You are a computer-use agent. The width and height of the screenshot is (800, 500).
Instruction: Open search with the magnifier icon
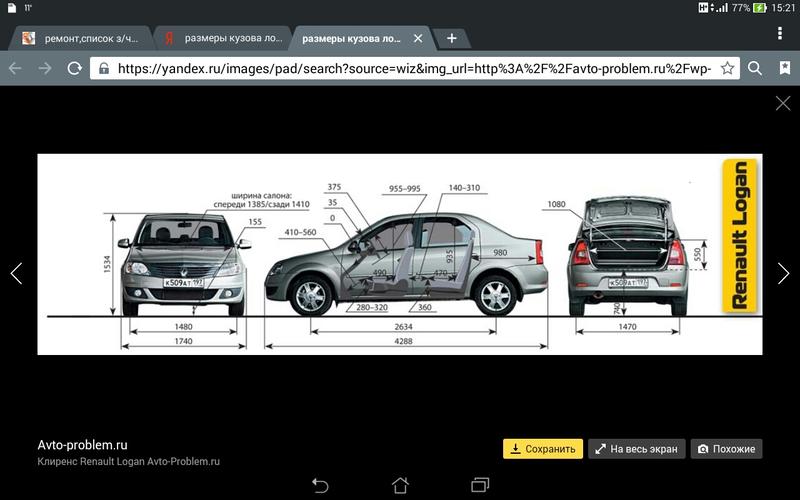coord(755,68)
